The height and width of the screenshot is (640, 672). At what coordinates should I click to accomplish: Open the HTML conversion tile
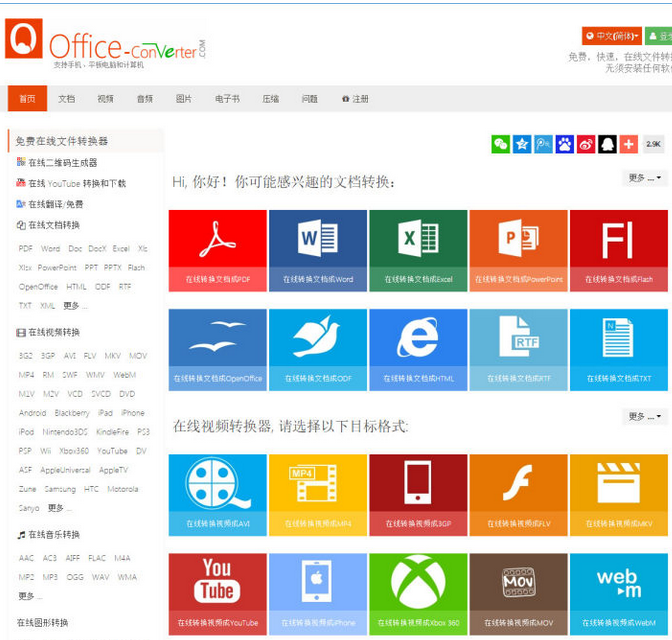point(418,350)
